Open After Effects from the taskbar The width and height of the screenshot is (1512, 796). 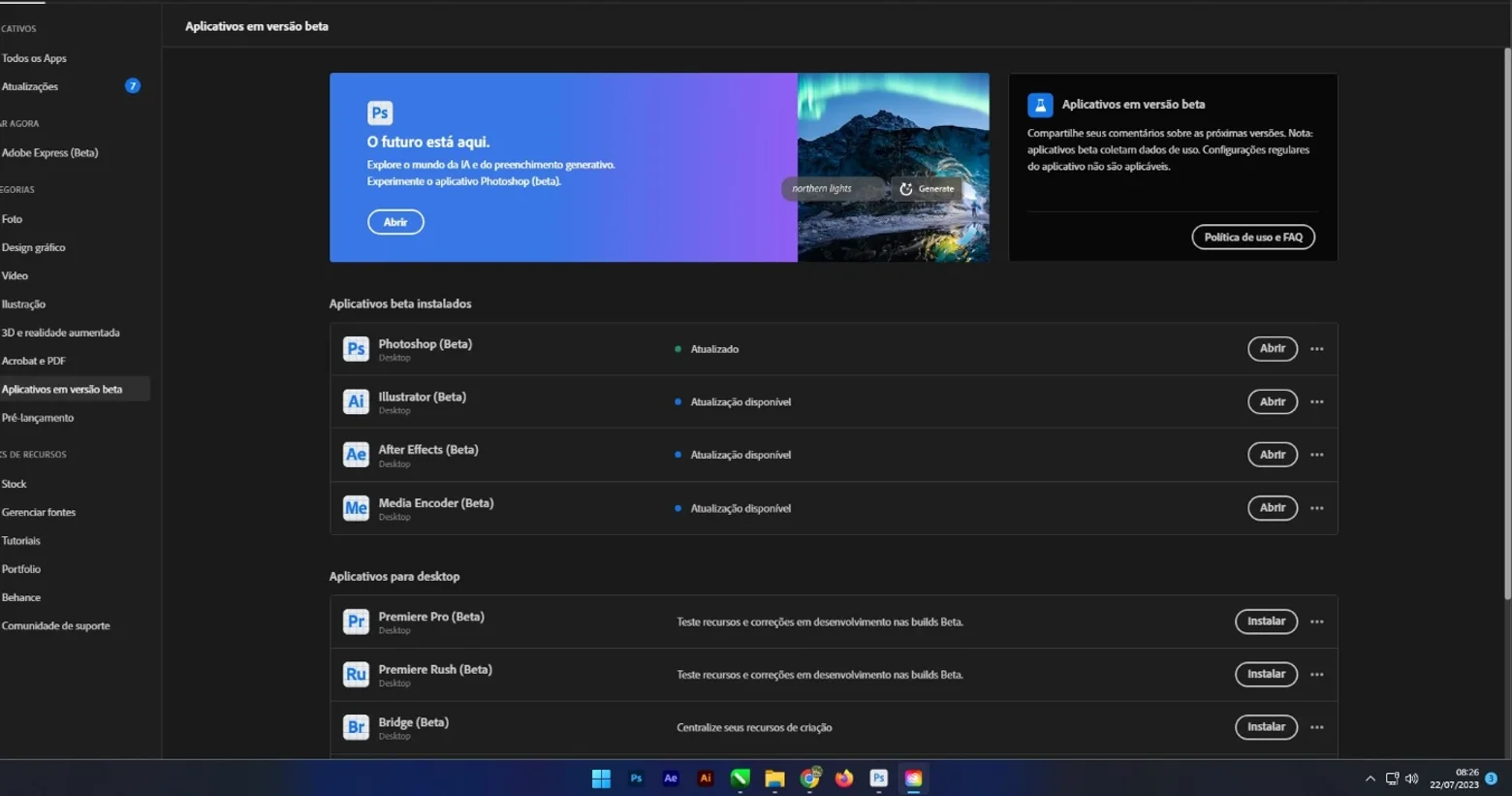[x=671, y=779]
